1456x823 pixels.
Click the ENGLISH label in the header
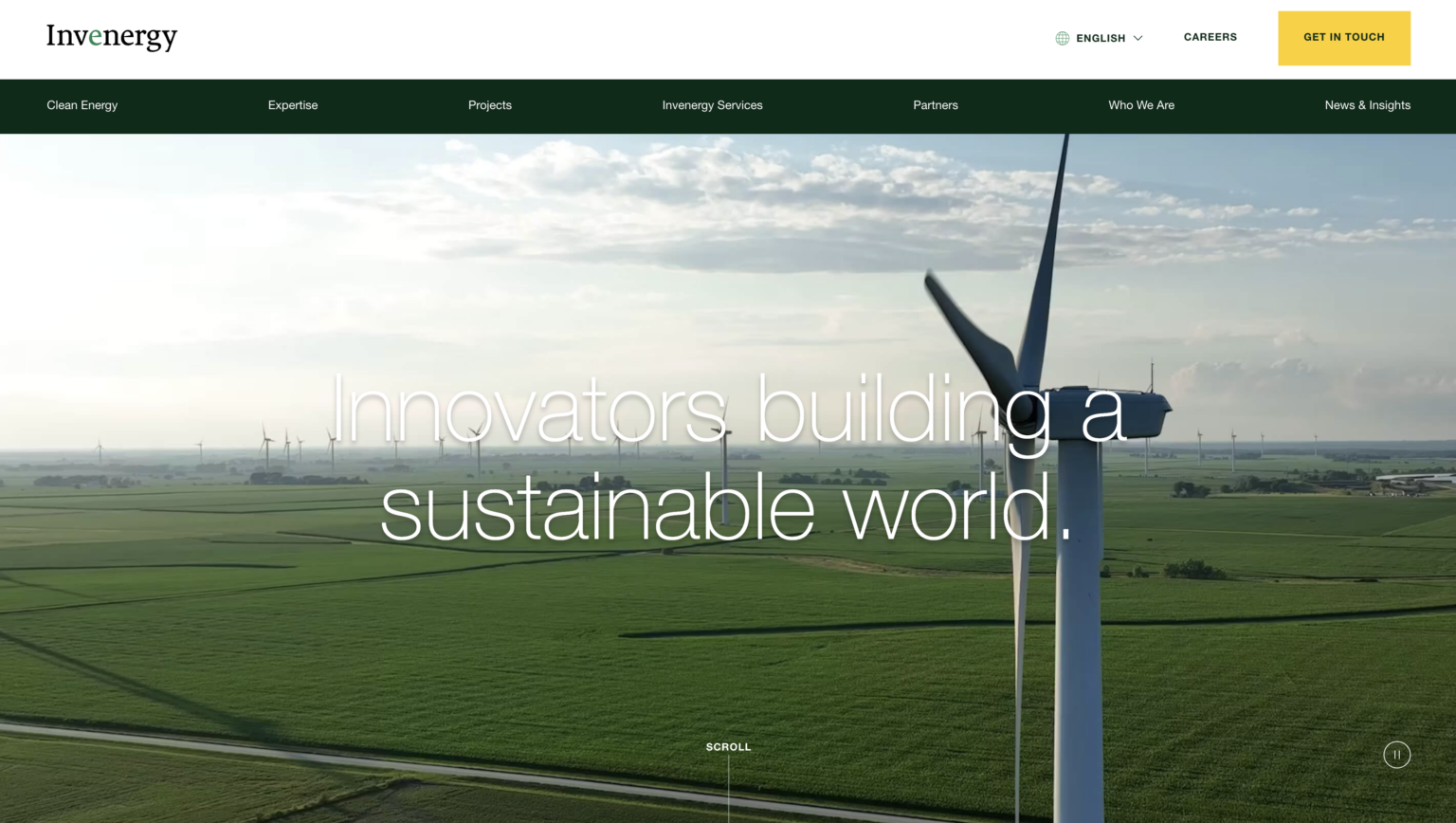coord(1100,38)
